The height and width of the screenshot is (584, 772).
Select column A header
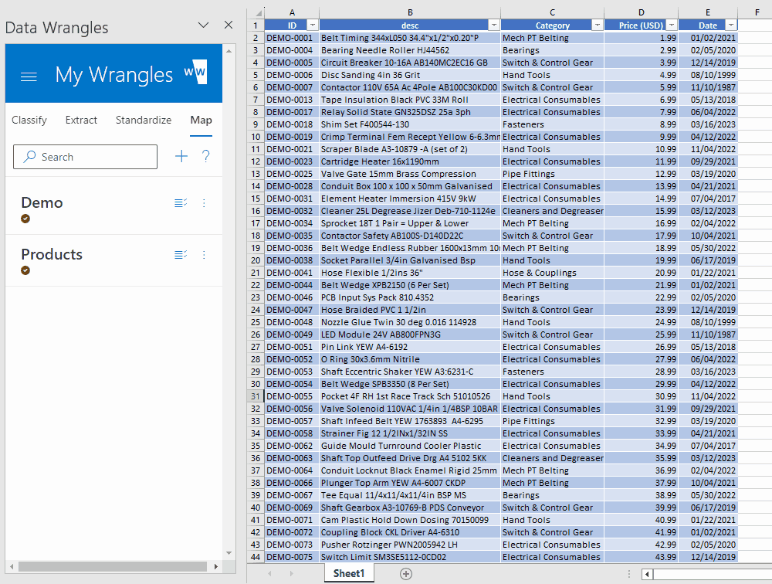click(292, 12)
